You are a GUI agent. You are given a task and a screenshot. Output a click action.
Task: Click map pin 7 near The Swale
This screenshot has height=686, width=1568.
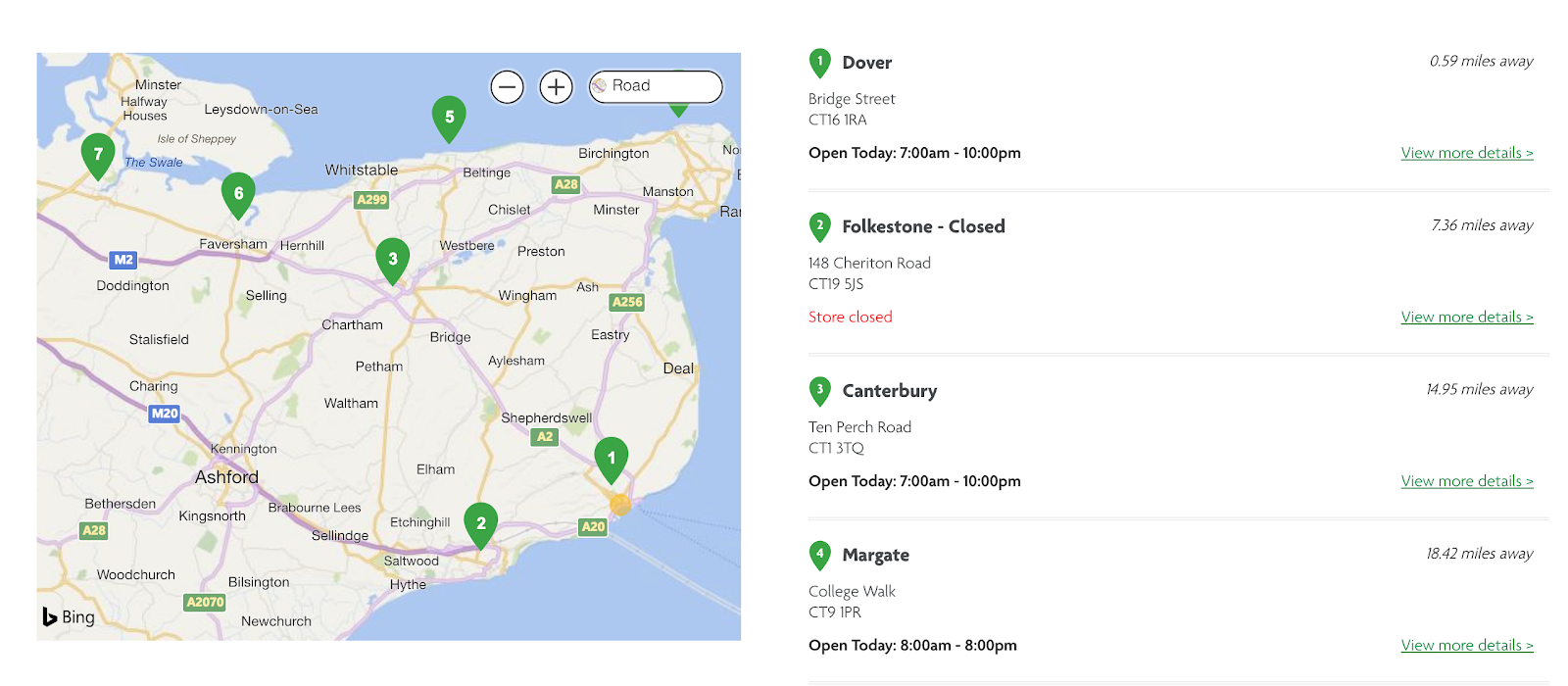[x=98, y=153]
